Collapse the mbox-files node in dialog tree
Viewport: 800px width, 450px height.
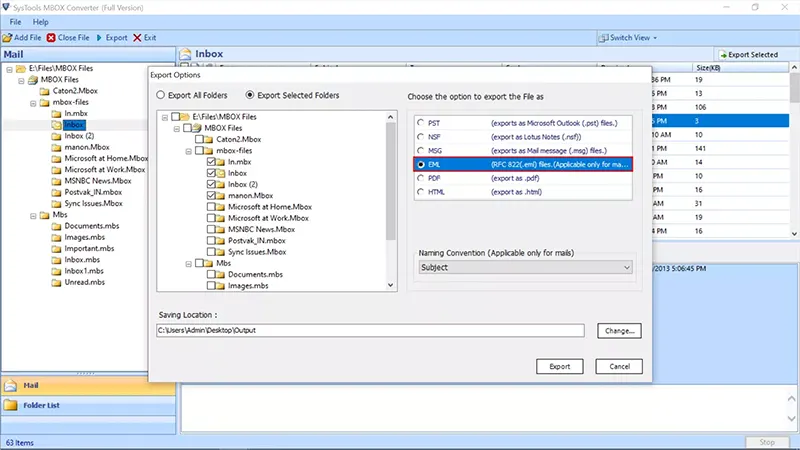(188, 151)
